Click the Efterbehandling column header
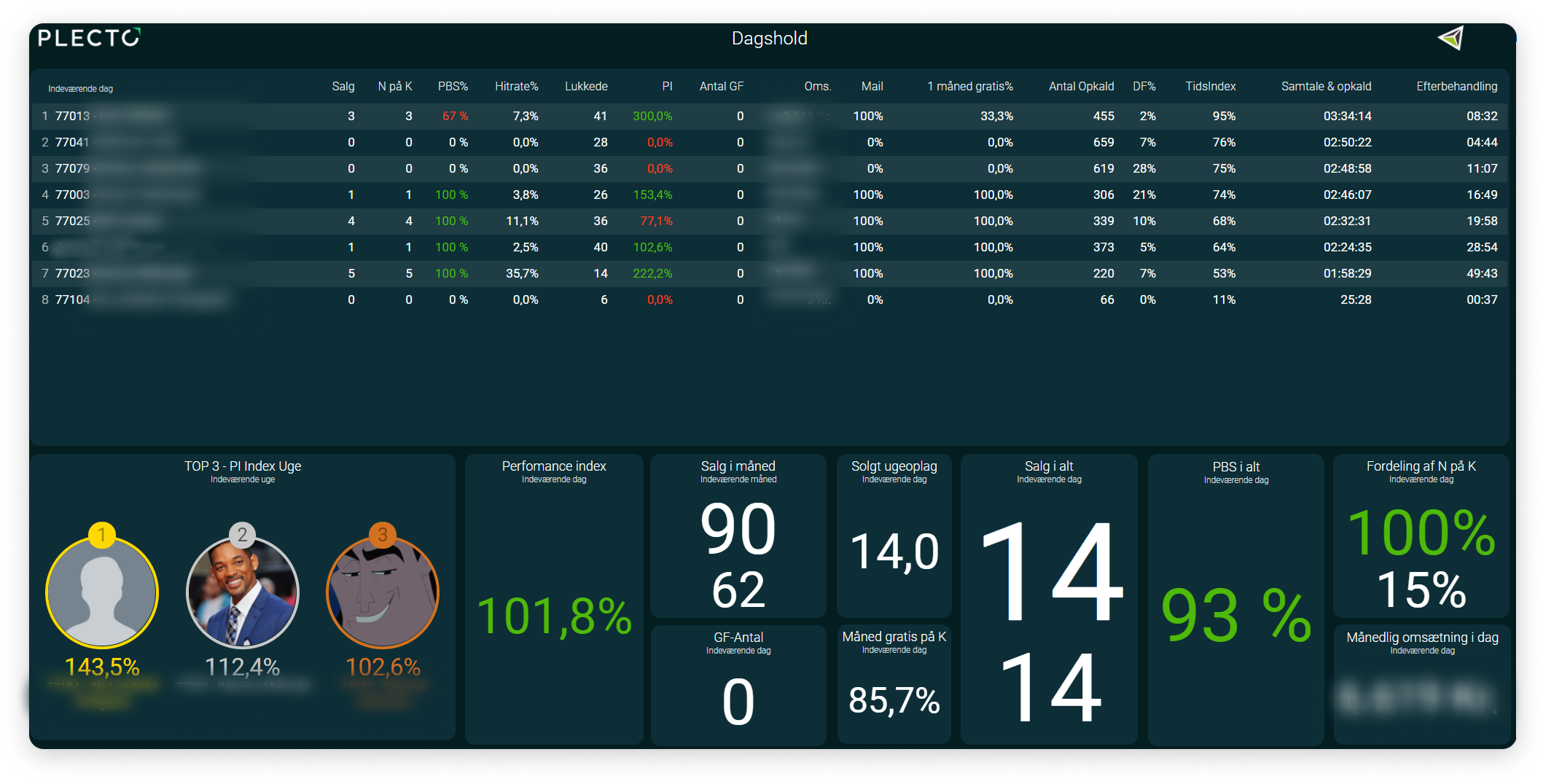Image resolution: width=1546 pixels, height=784 pixels. pyautogui.click(x=1457, y=86)
